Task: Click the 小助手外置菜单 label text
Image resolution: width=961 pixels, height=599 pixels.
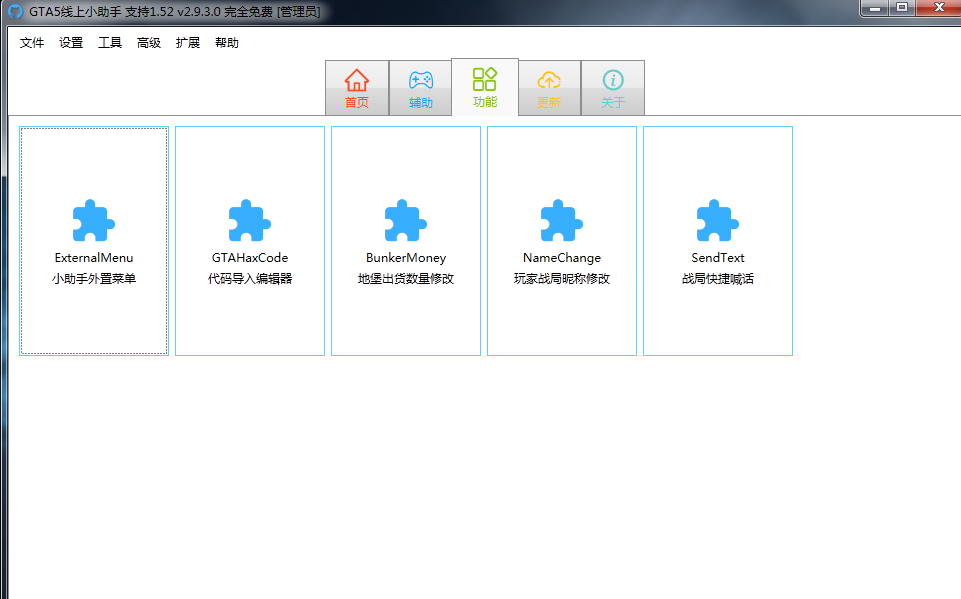Action: pos(94,279)
